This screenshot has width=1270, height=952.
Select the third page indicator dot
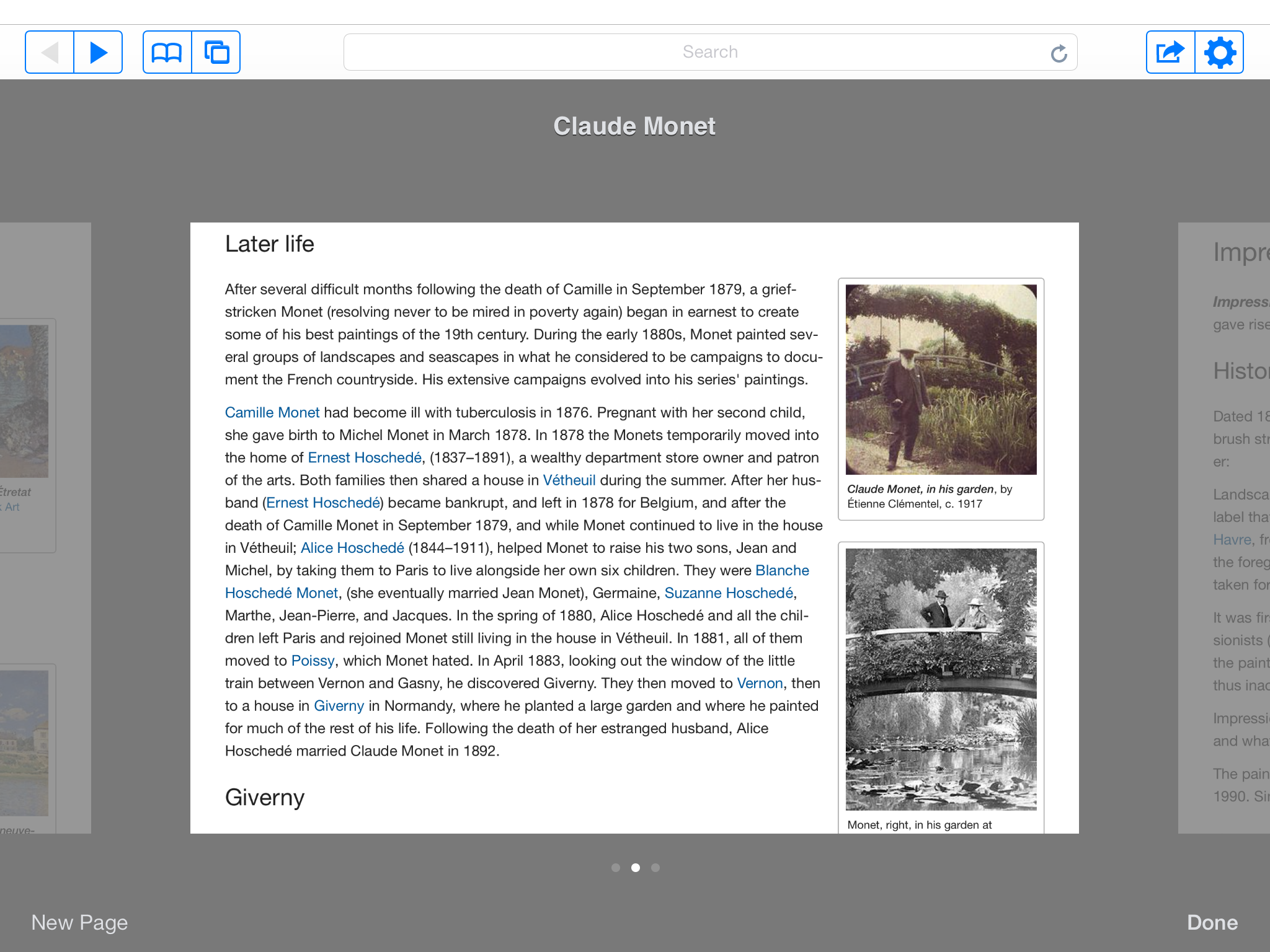(655, 868)
